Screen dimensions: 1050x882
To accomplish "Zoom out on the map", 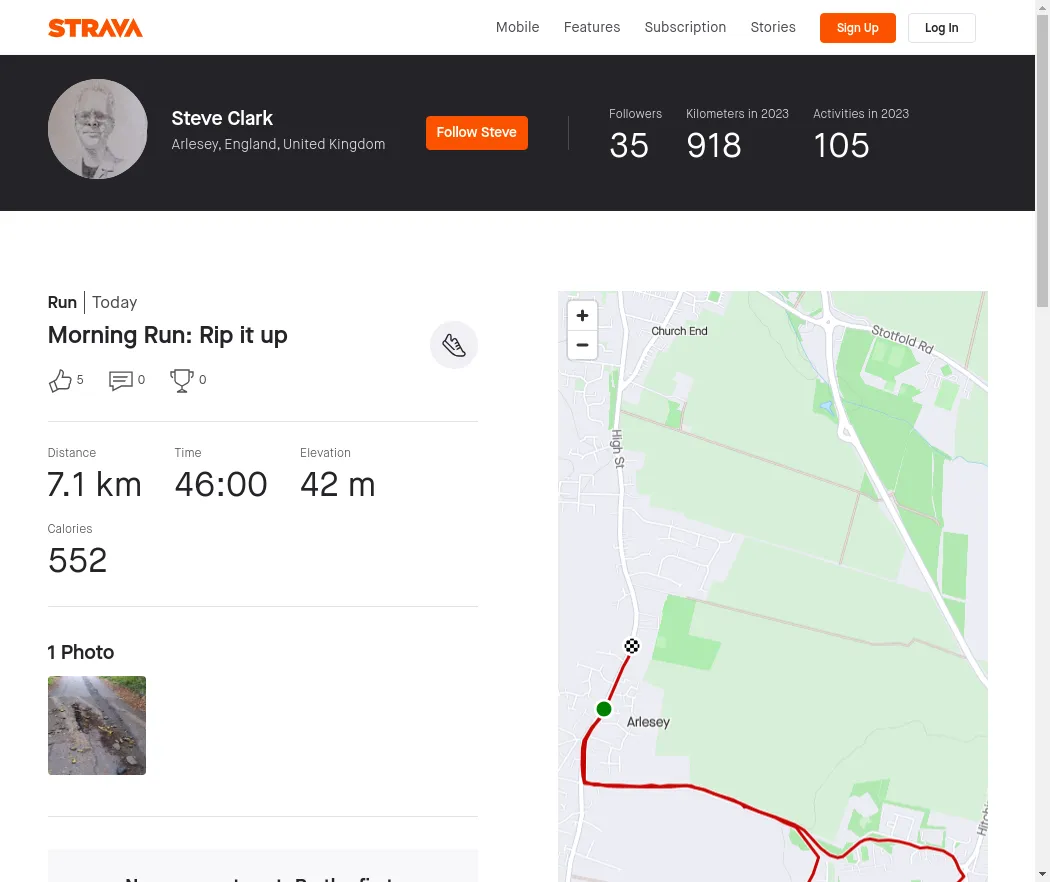I will click(x=582, y=346).
